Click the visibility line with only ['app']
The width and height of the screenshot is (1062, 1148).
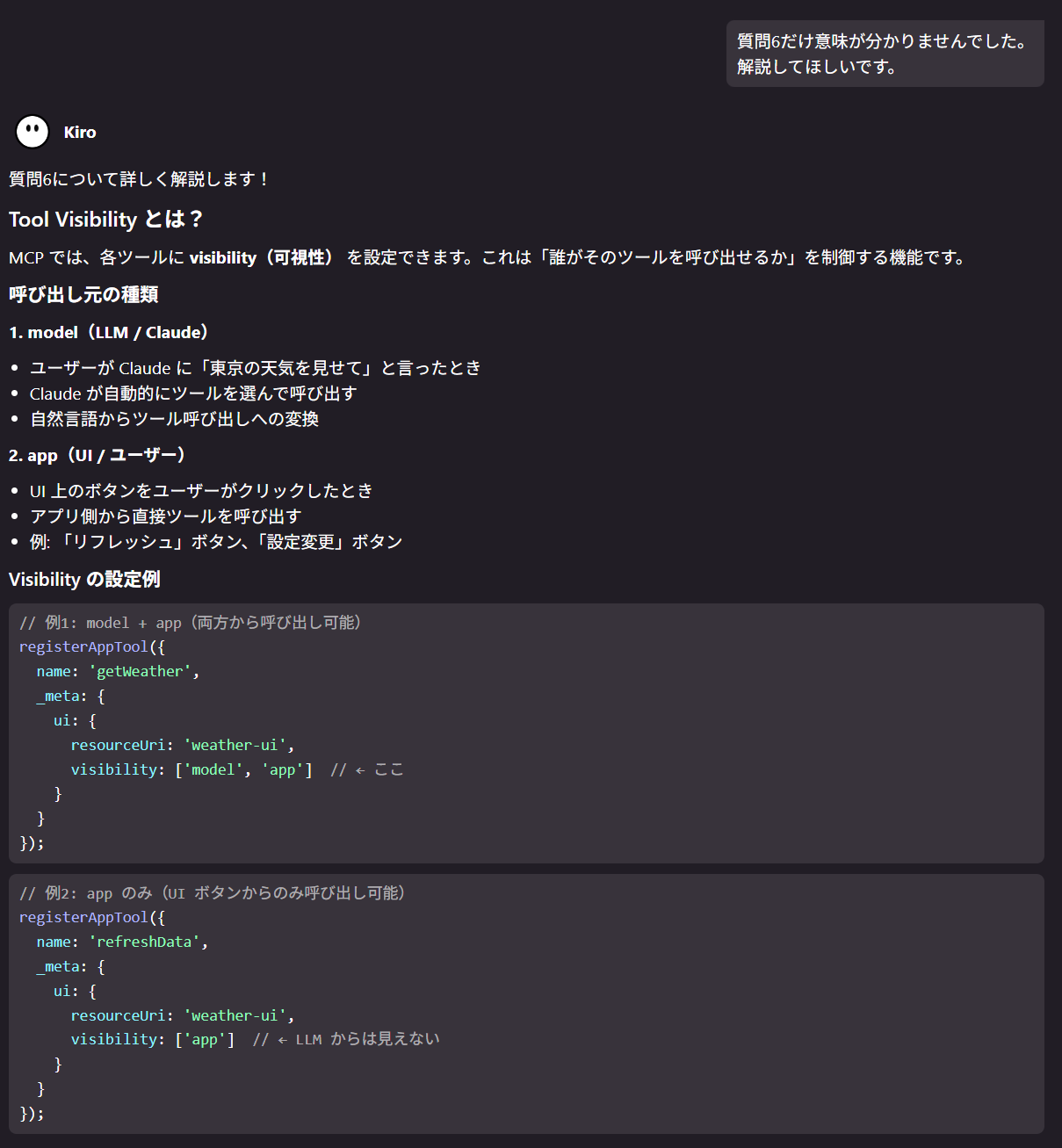[x=153, y=1040]
